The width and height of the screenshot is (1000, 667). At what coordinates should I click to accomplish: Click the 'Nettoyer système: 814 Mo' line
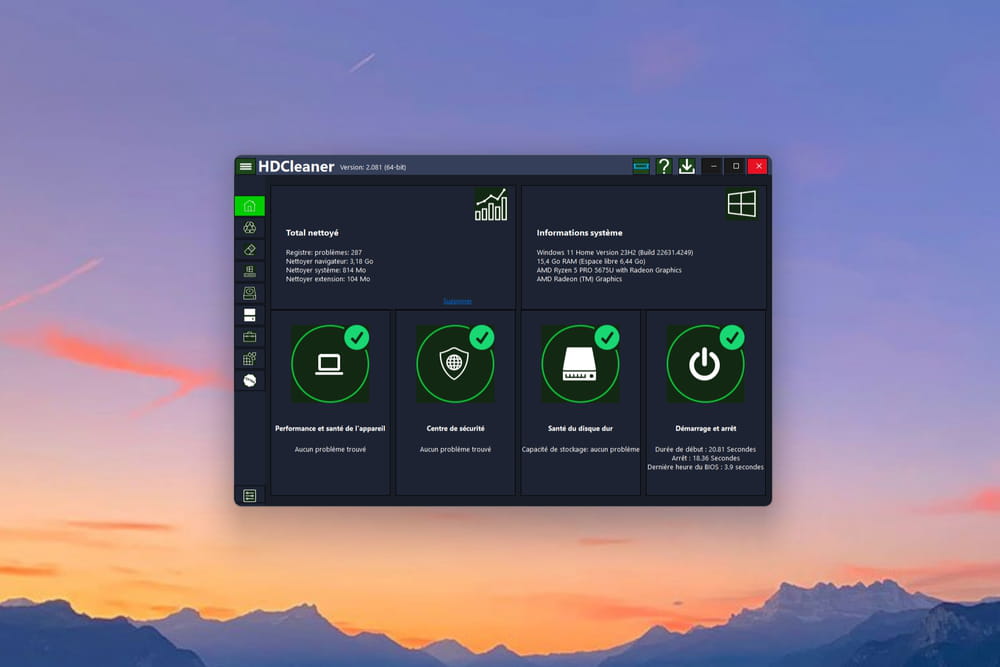pyautogui.click(x=325, y=270)
